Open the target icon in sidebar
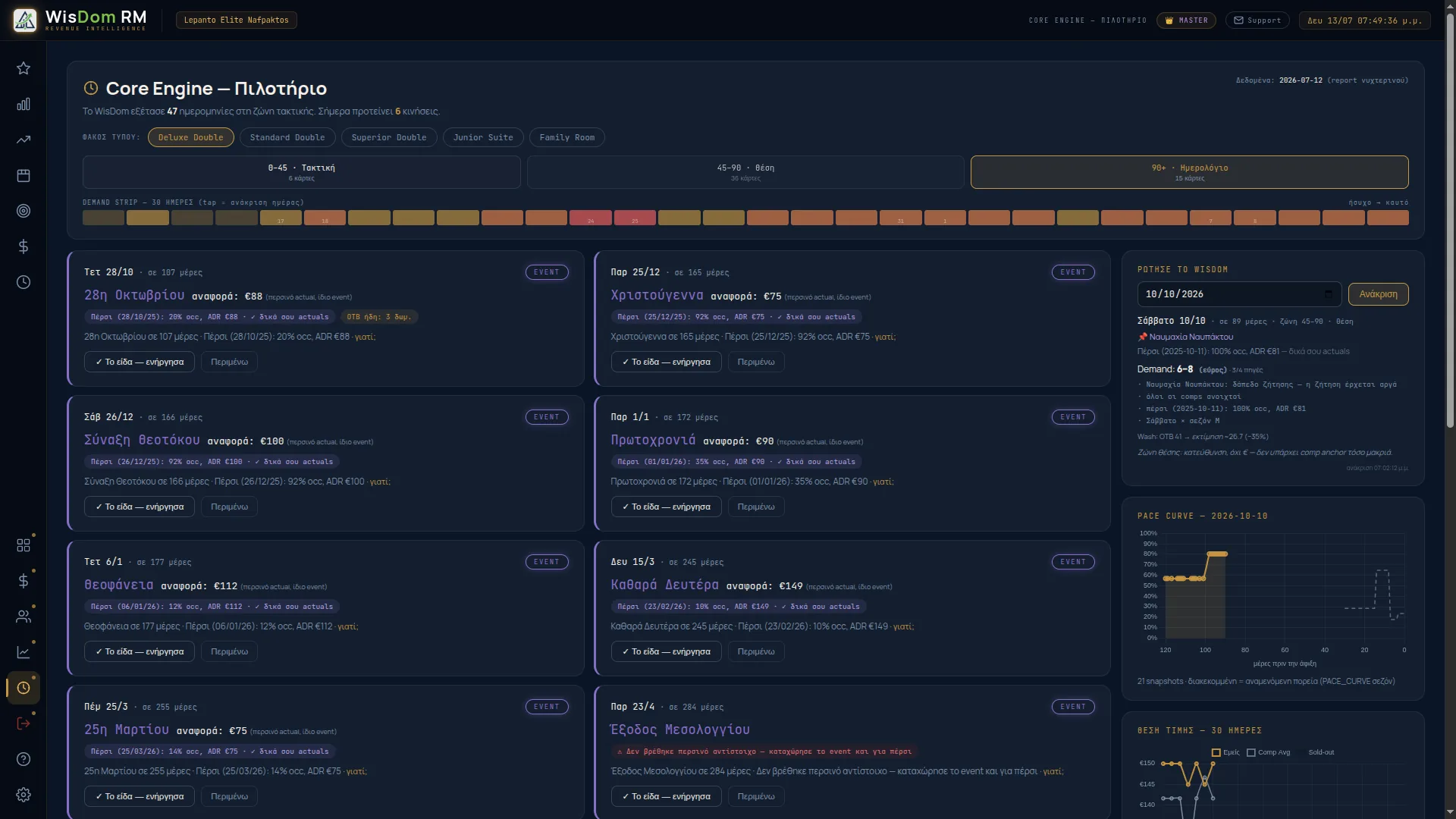The image size is (1456, 819). (24, 211)
